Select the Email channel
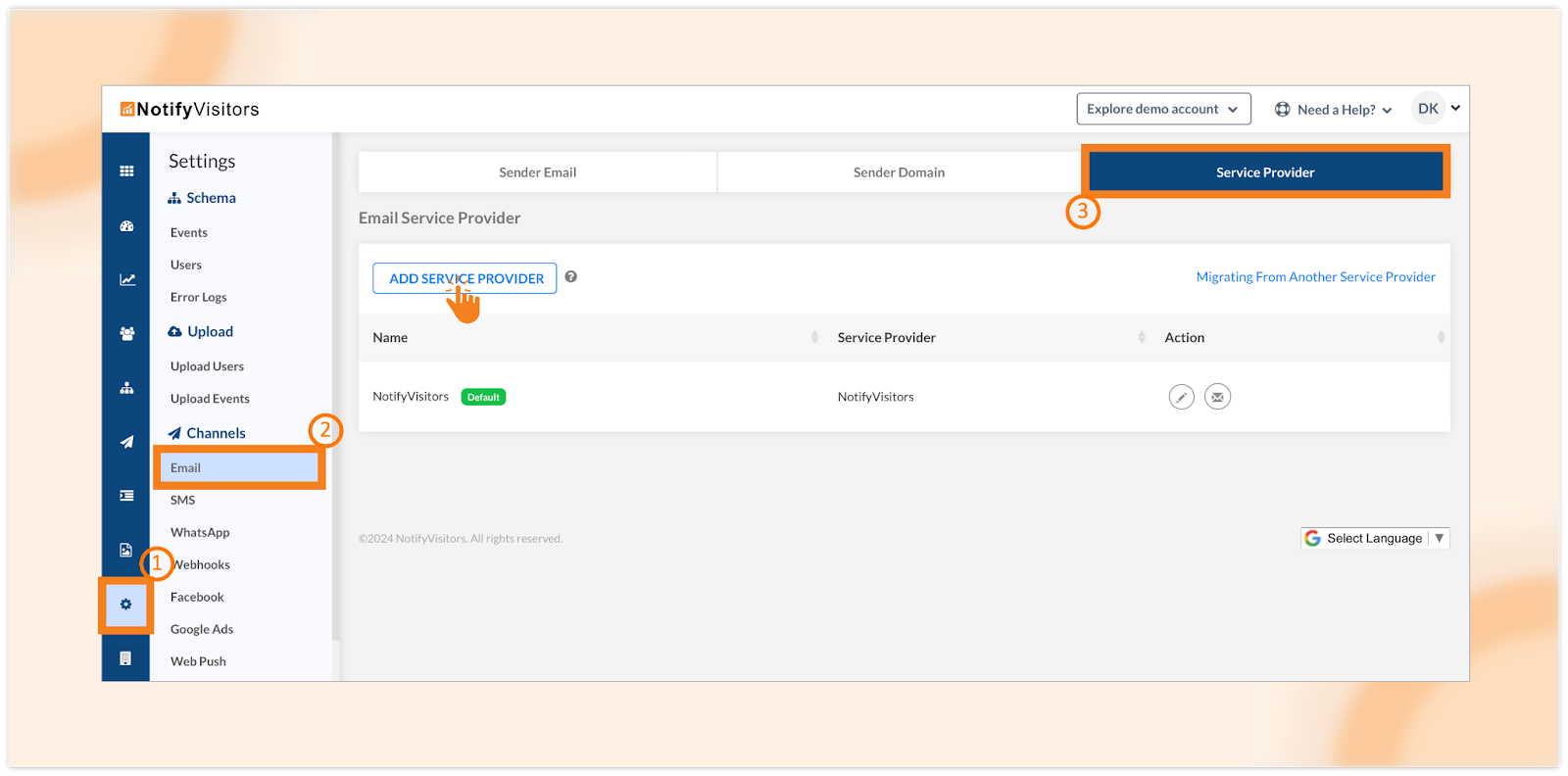Viewport: 1568px width, 776px height. (x=239, y=467)
